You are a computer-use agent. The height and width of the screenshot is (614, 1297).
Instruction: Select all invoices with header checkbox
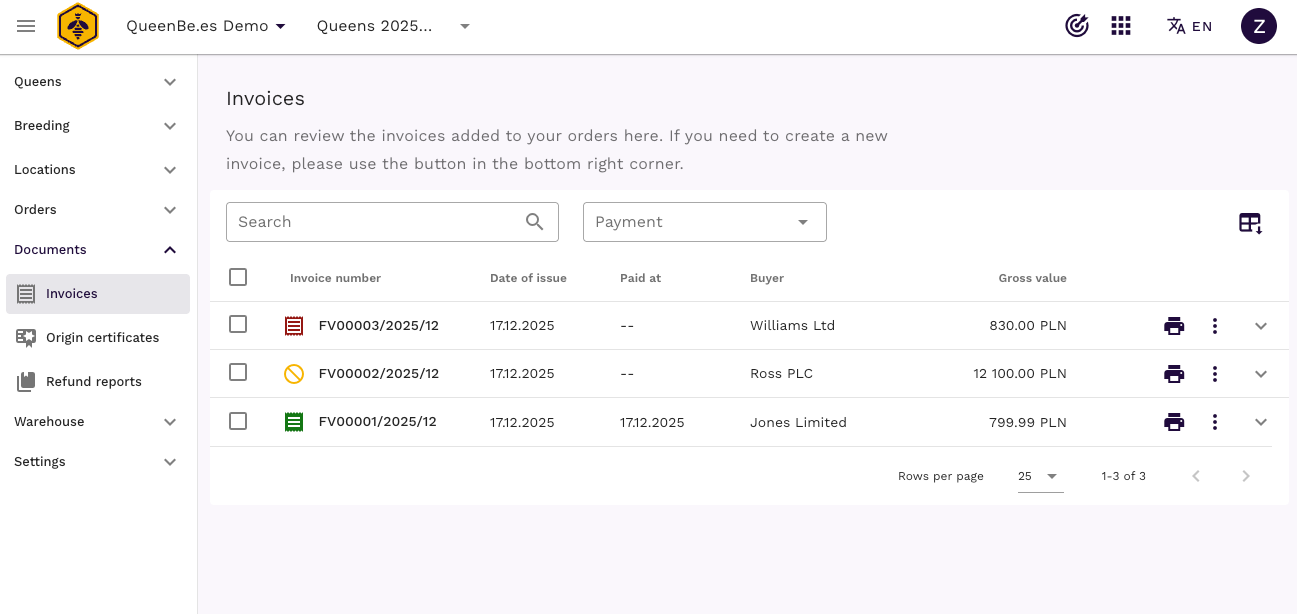pos(238,277)
